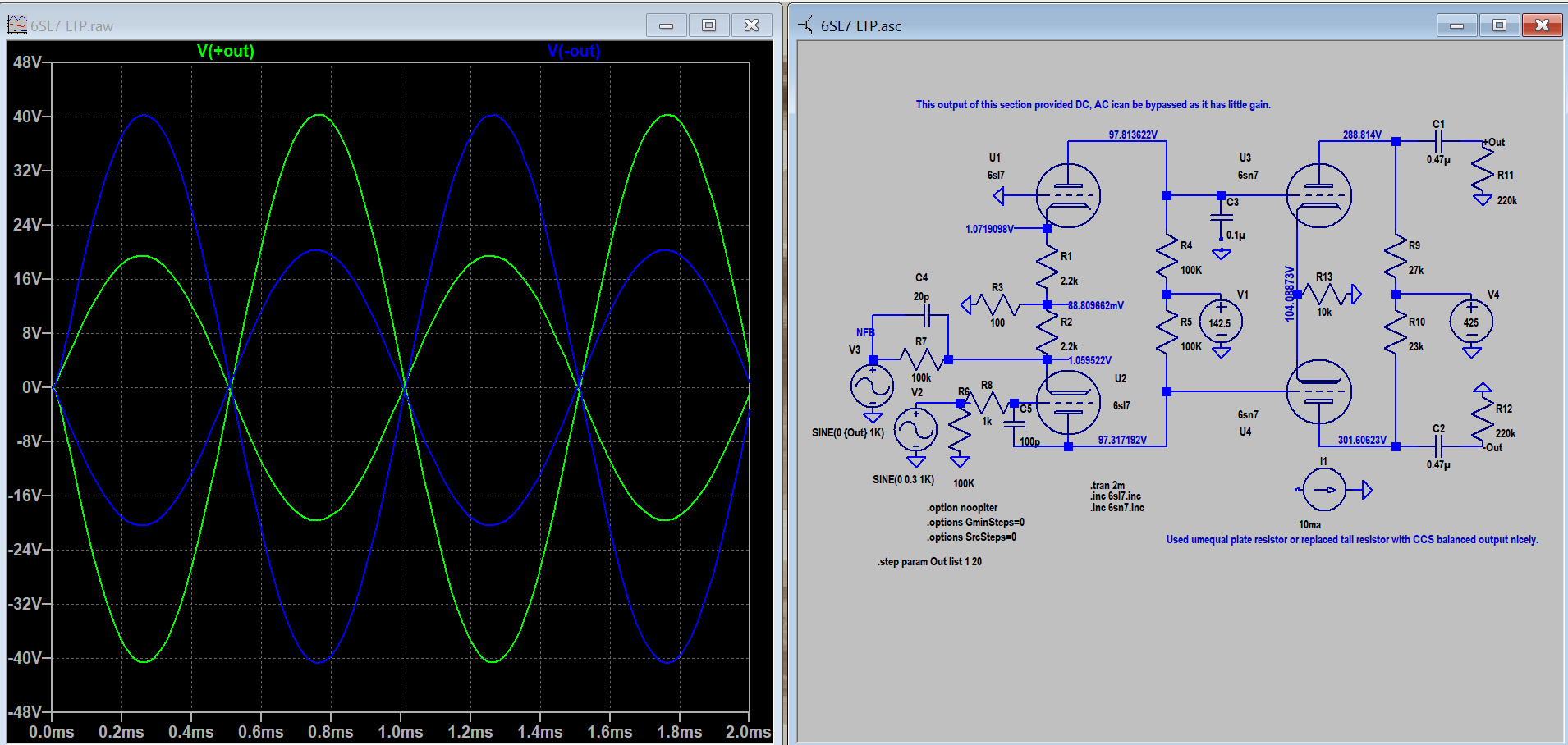Select the U3 6sn7 triode tube symbol
Viewport: 1568px width, 745px height.
(x=1318, y=195)
